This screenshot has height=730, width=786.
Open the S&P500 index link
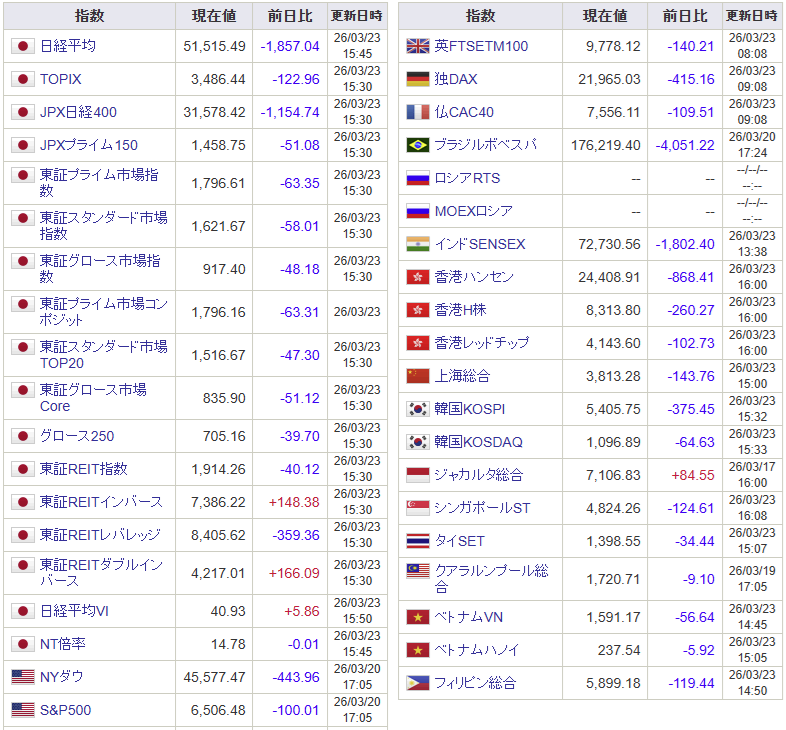65,710
